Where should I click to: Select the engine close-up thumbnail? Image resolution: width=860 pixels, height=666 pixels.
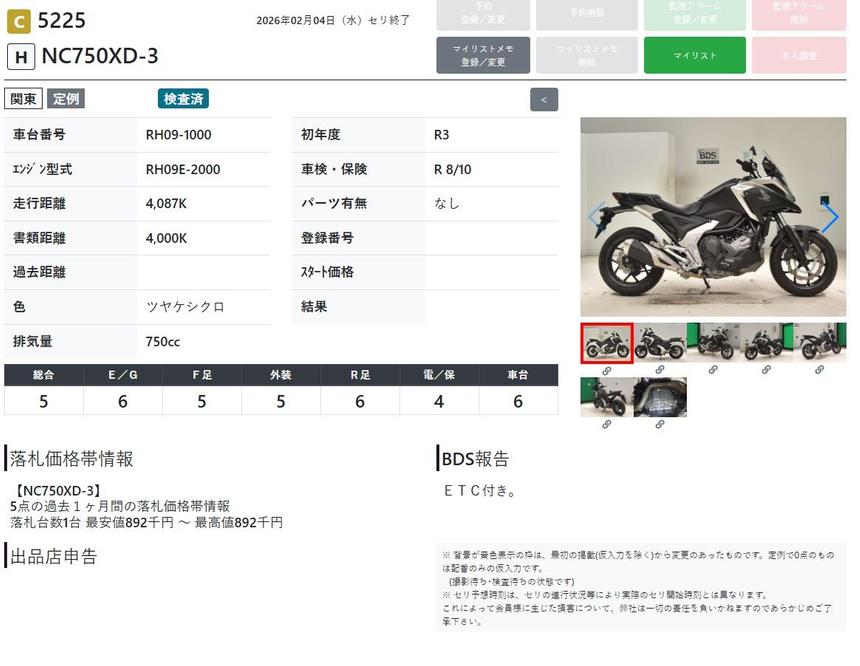click(x=660, y=397)
